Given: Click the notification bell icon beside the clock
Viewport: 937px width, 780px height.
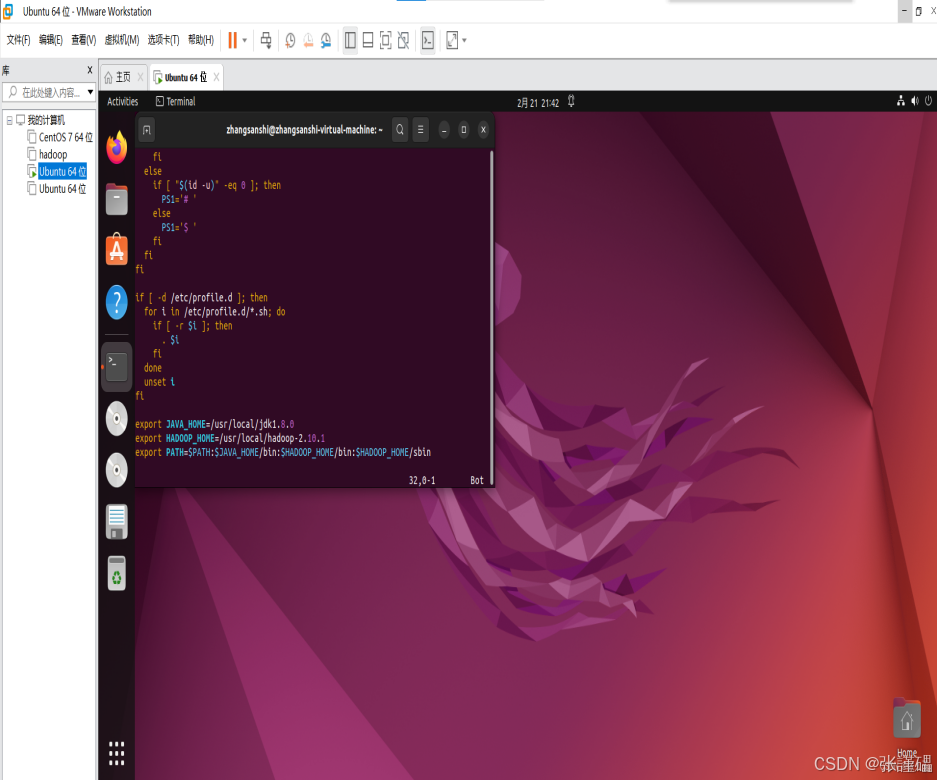Looking at the screenshot, I should (571, 101).
